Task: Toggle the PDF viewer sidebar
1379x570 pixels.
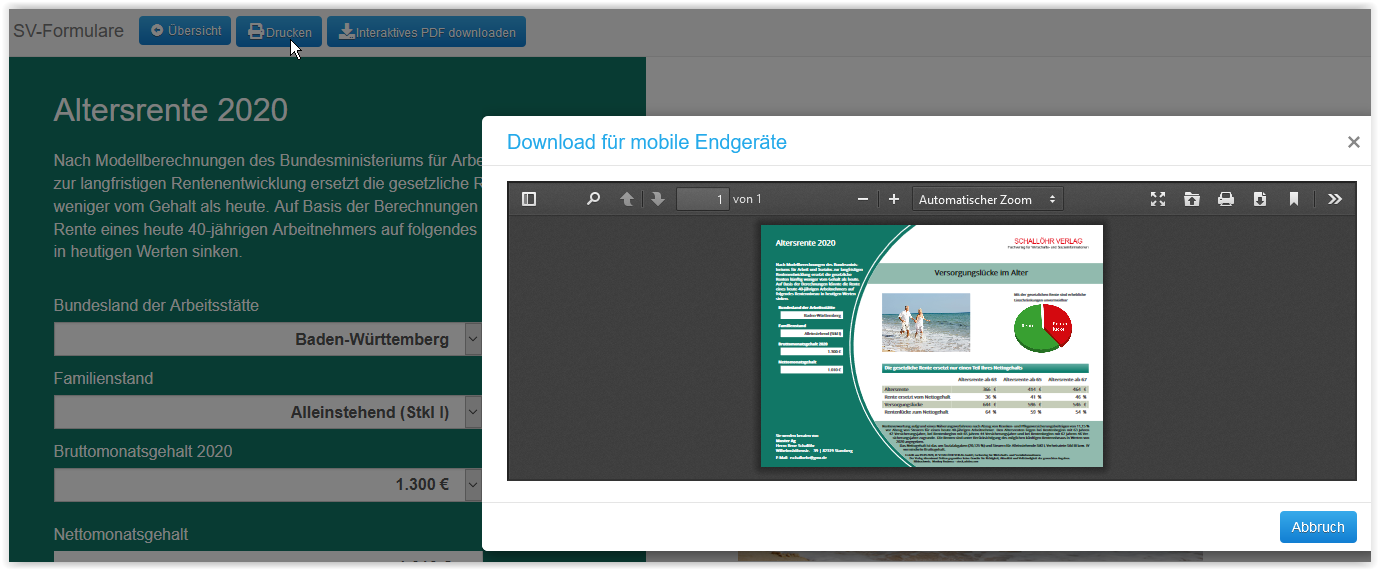Action: click(x=529, y=199)
